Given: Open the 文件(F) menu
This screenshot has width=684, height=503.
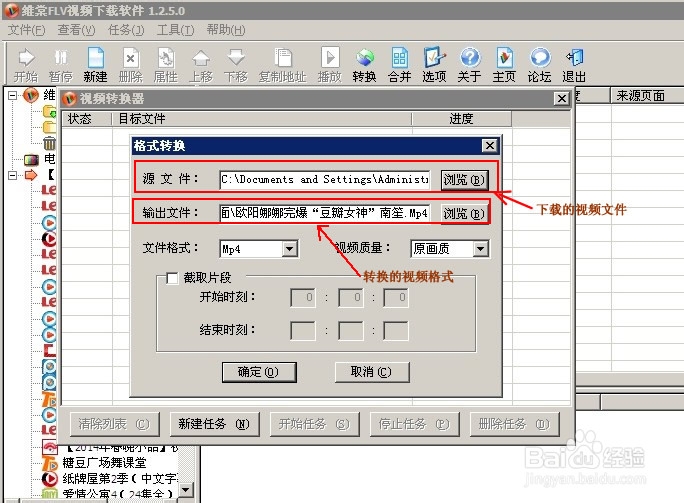Looking at the screenshot, I should (26, 30).
